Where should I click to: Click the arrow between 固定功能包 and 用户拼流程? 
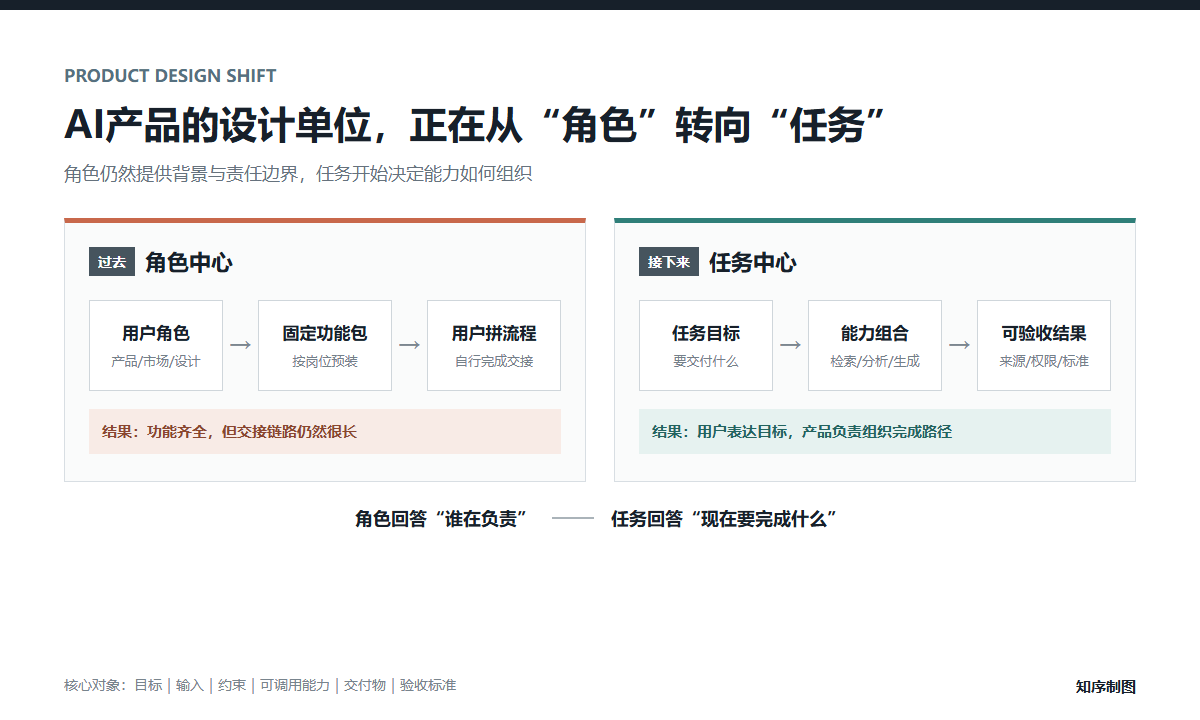click(409, 345)
